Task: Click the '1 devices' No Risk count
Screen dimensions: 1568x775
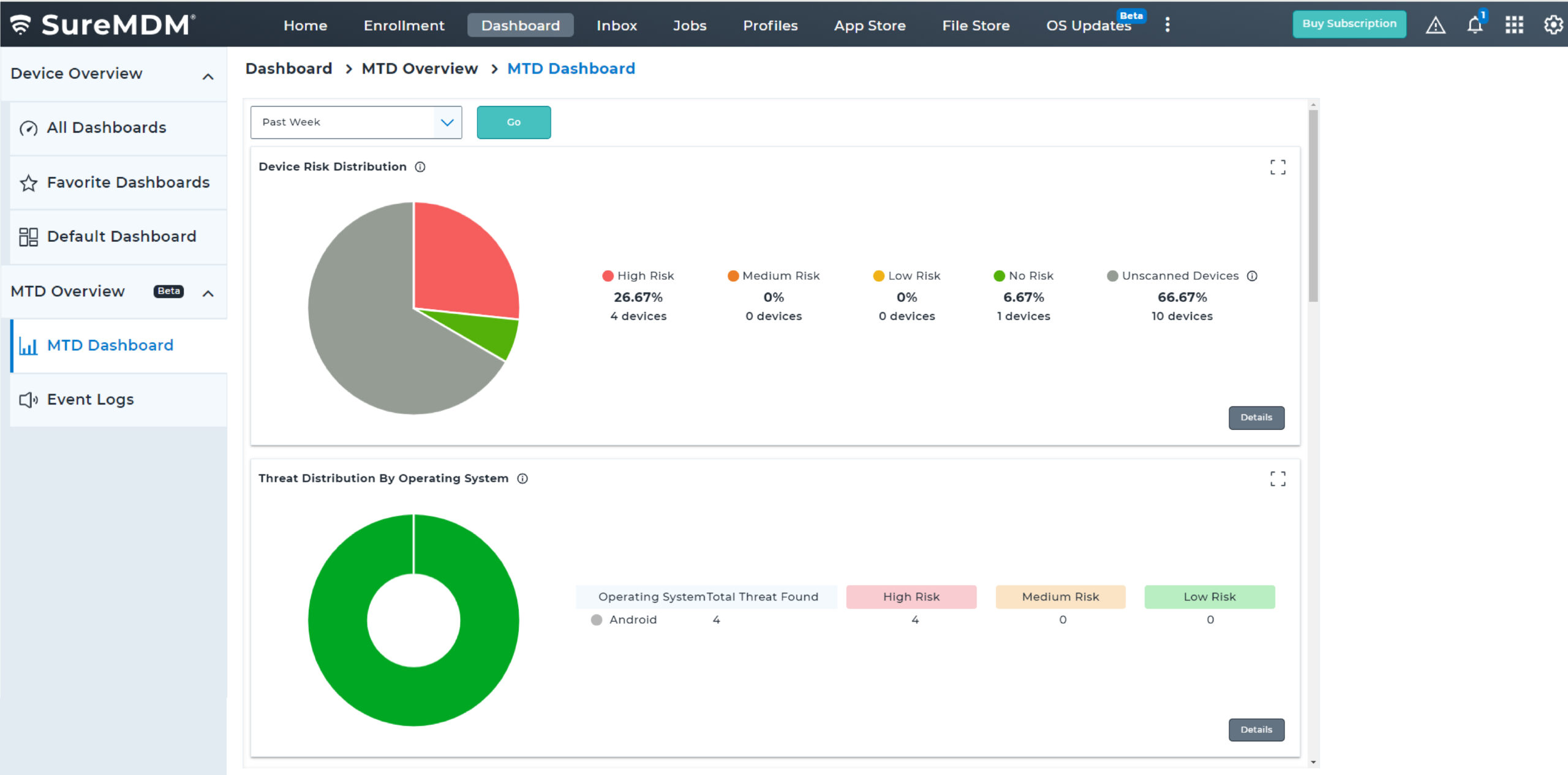Action: click(x=1023, y=316)
